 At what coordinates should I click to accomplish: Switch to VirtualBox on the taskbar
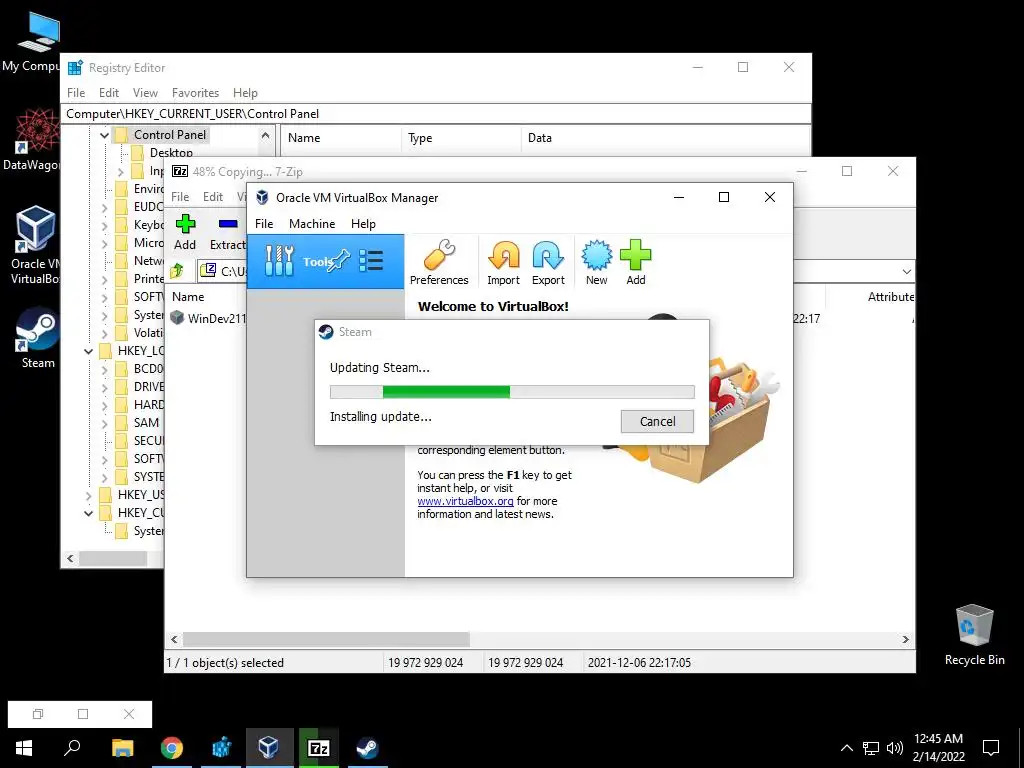(269, 748)
